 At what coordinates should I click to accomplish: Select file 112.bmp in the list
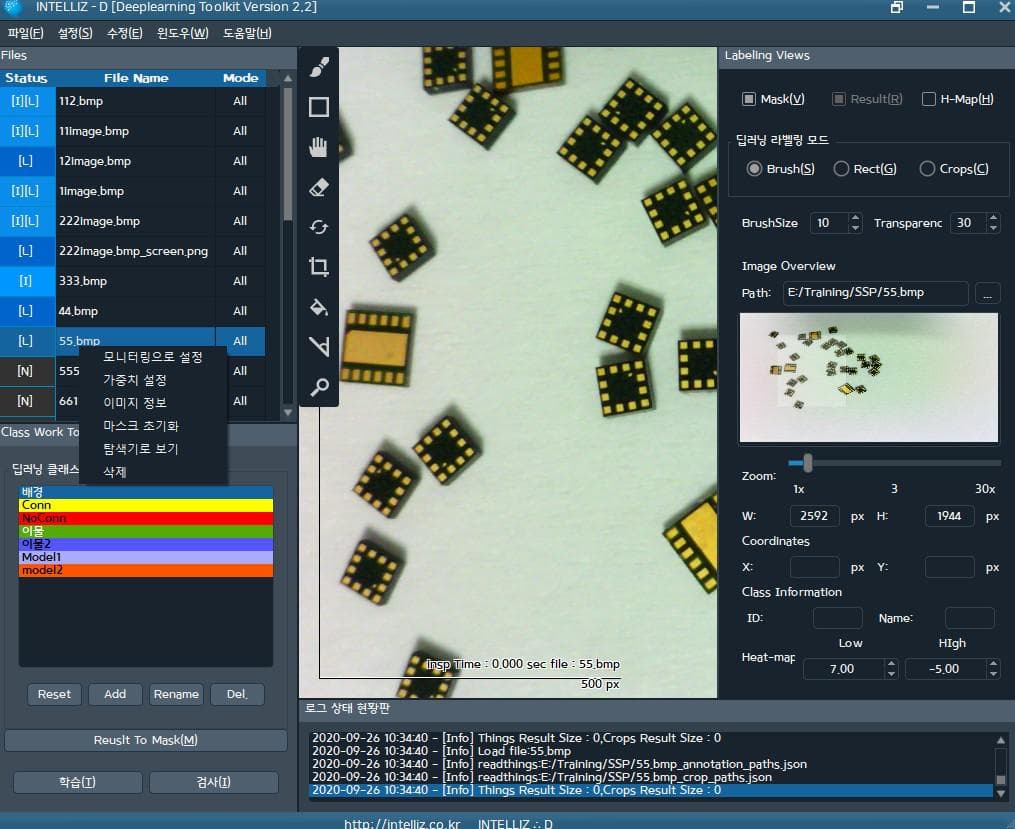pyautogui.click(x=133, y=101)
